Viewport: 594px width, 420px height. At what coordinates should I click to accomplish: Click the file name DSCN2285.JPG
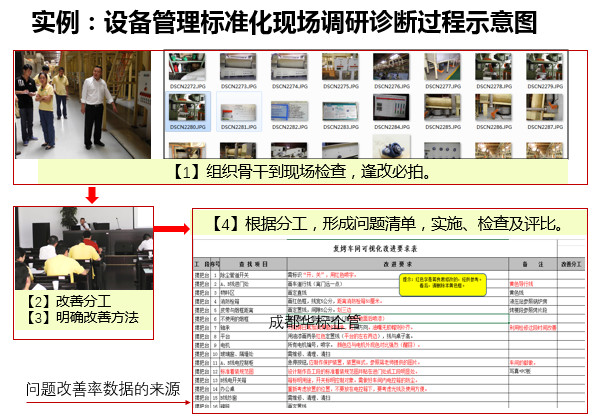[x=443, y=127]
